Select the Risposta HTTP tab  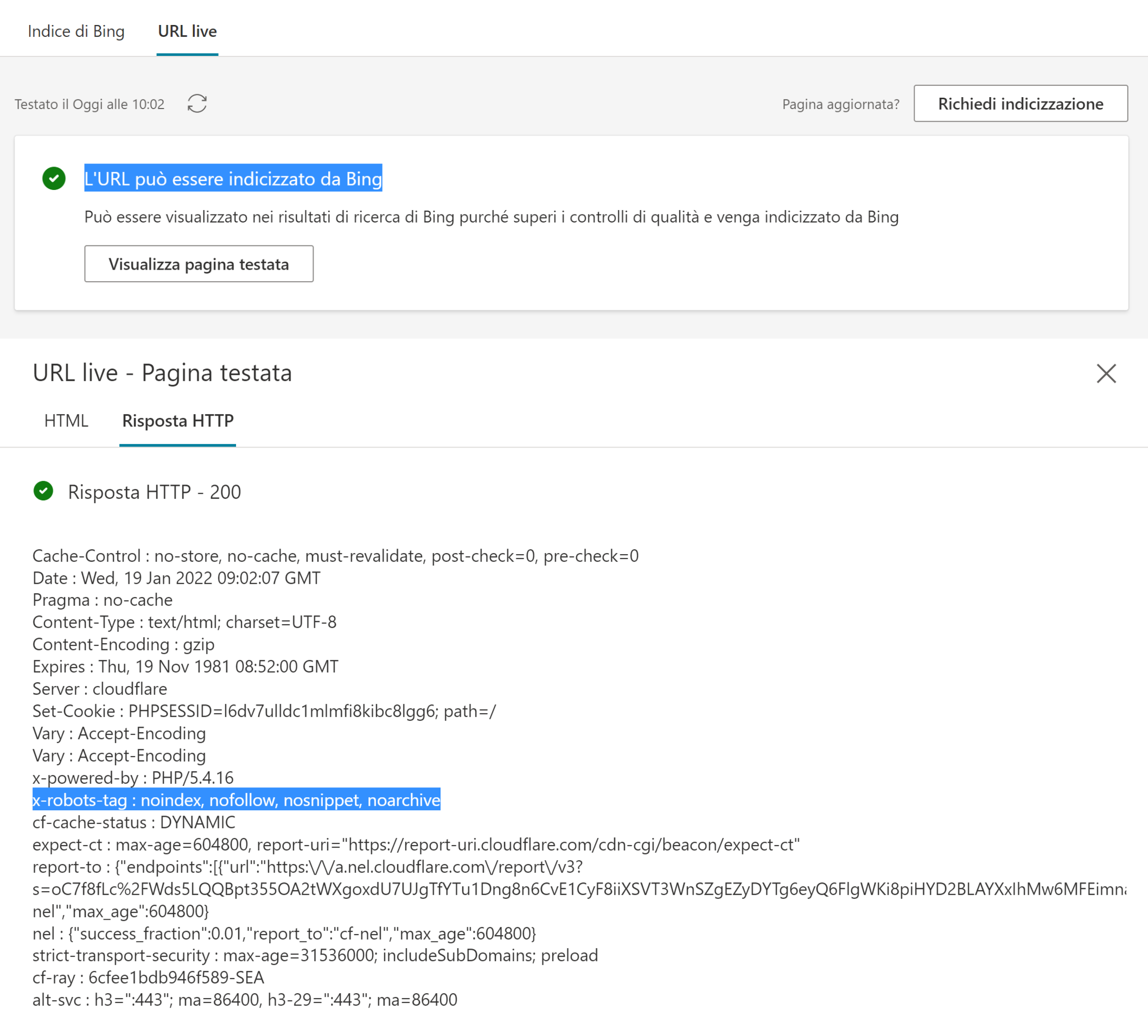coord(177,421)
